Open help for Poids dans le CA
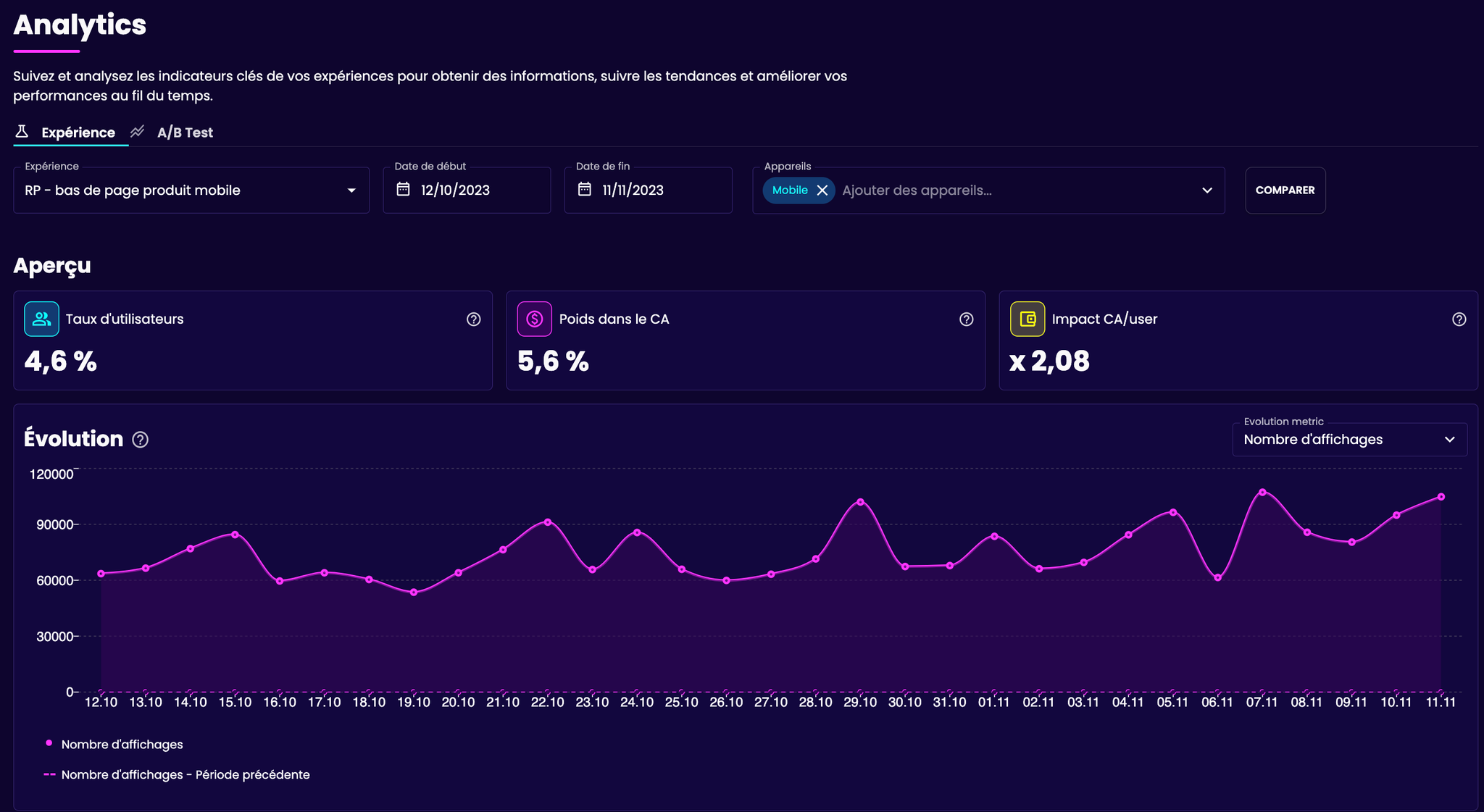Screen dimensions: 1484x812 click(x=967, y=319)
